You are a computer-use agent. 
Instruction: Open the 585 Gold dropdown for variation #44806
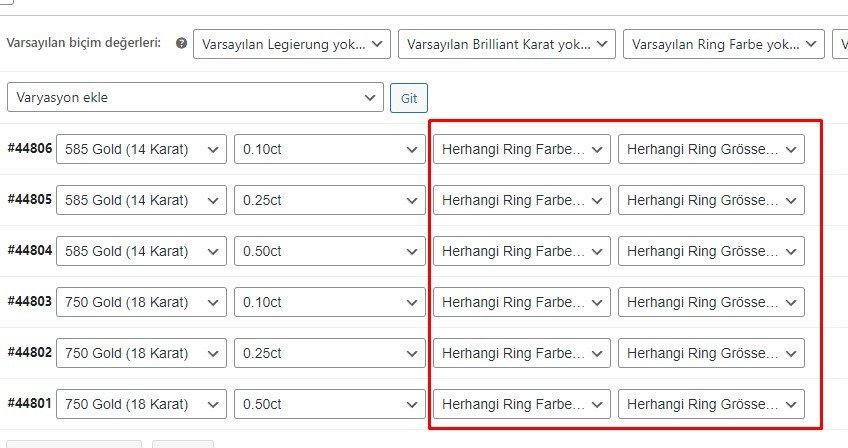pyautogui.click(x=141, y=149)
